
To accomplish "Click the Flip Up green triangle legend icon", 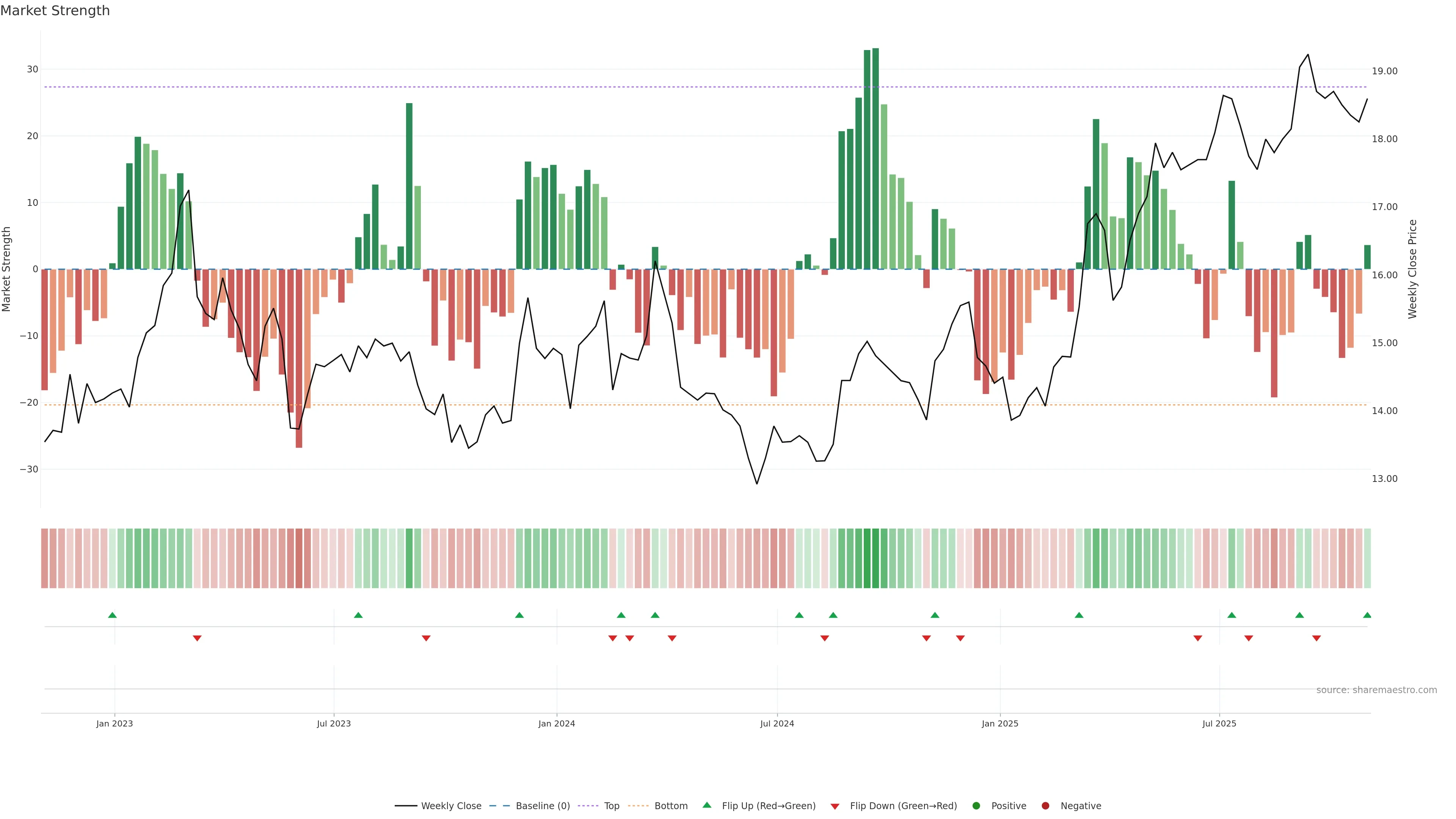I will [x=706, y=805].
